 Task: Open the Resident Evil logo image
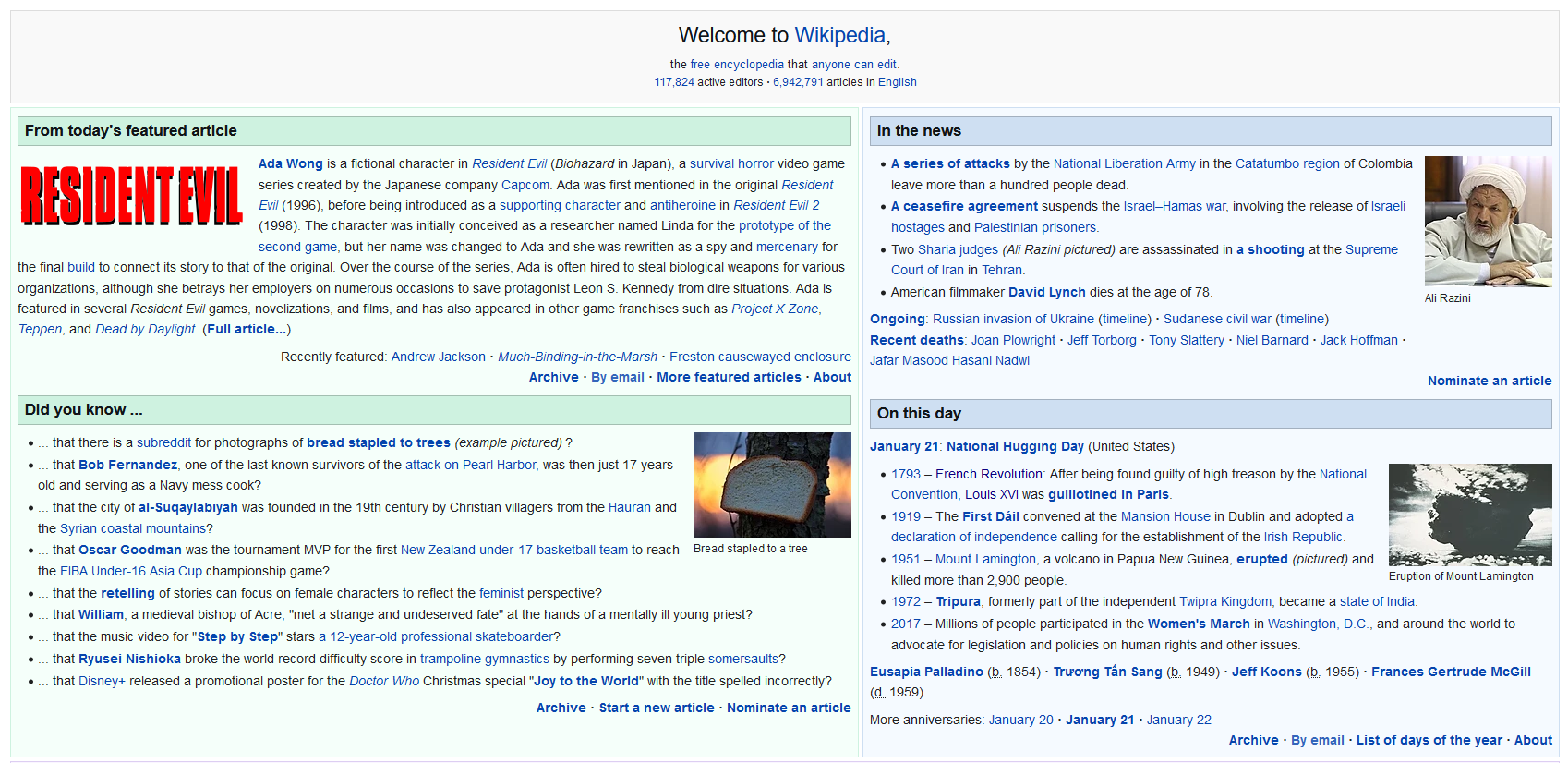point(131,196)
